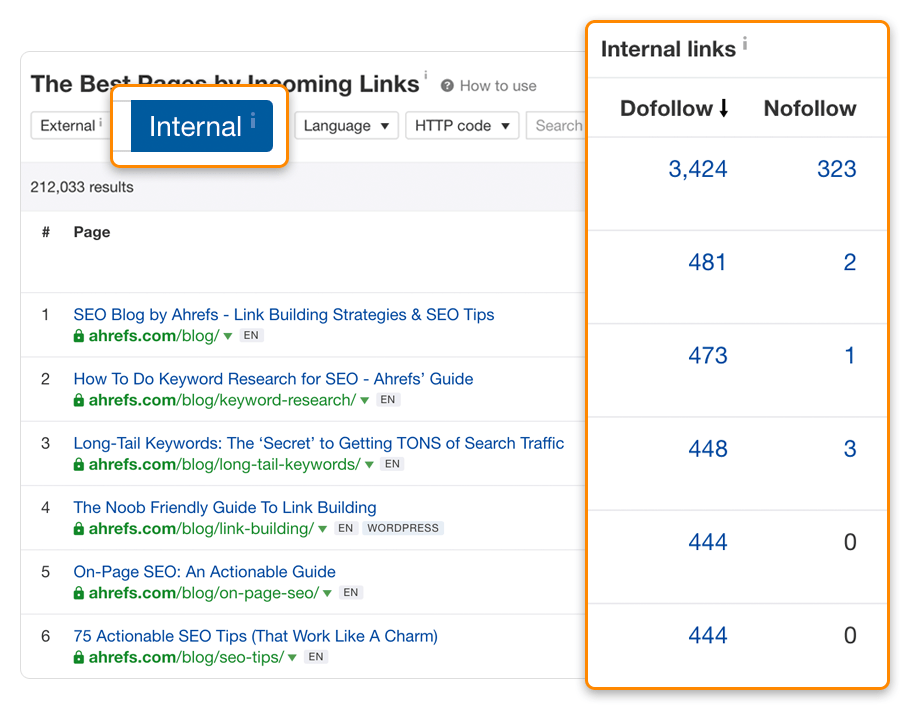
Task: Click the padlock icon on the long-tail-keywords row
Action: 78,464
